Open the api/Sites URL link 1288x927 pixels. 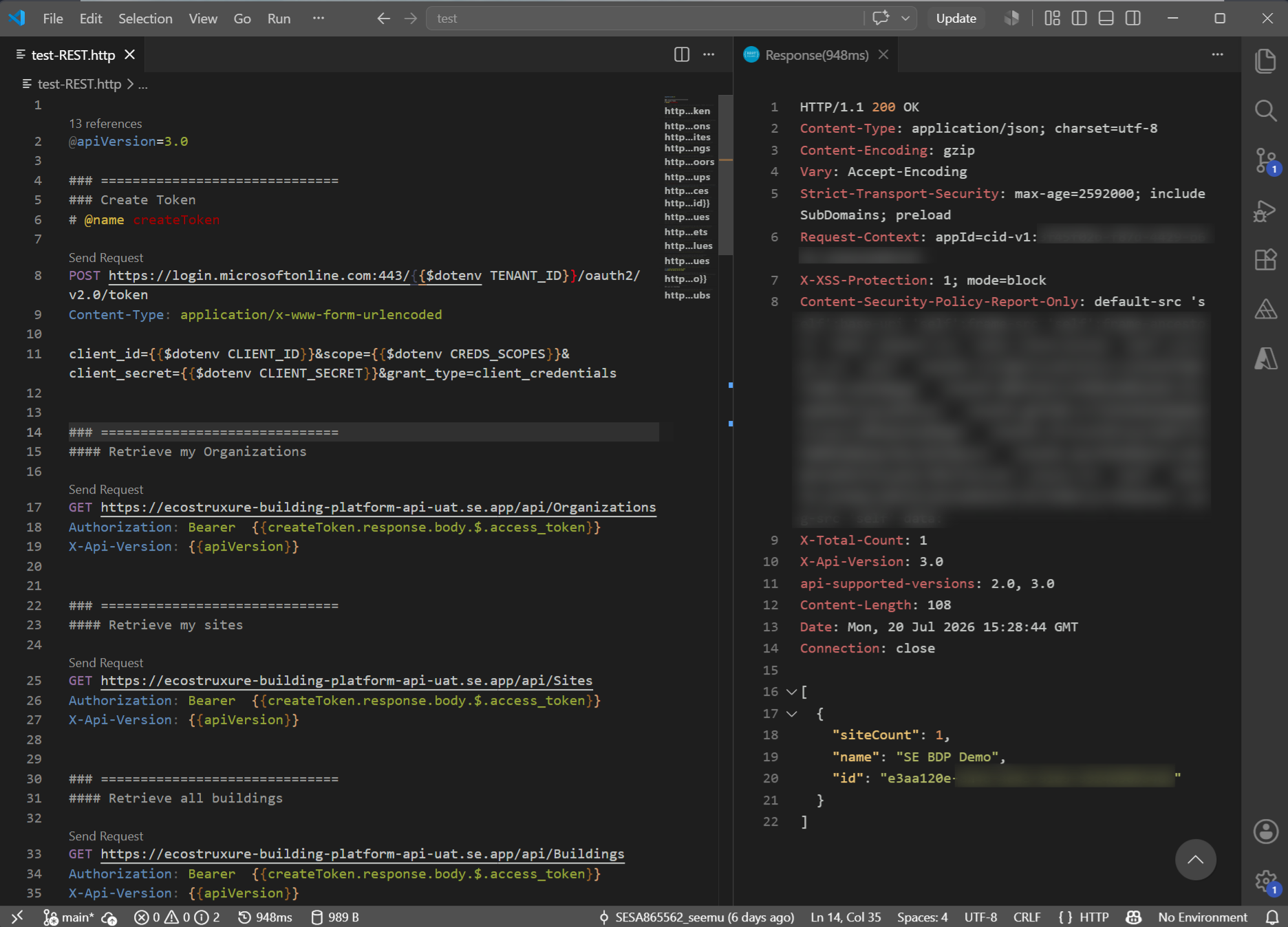347,681
